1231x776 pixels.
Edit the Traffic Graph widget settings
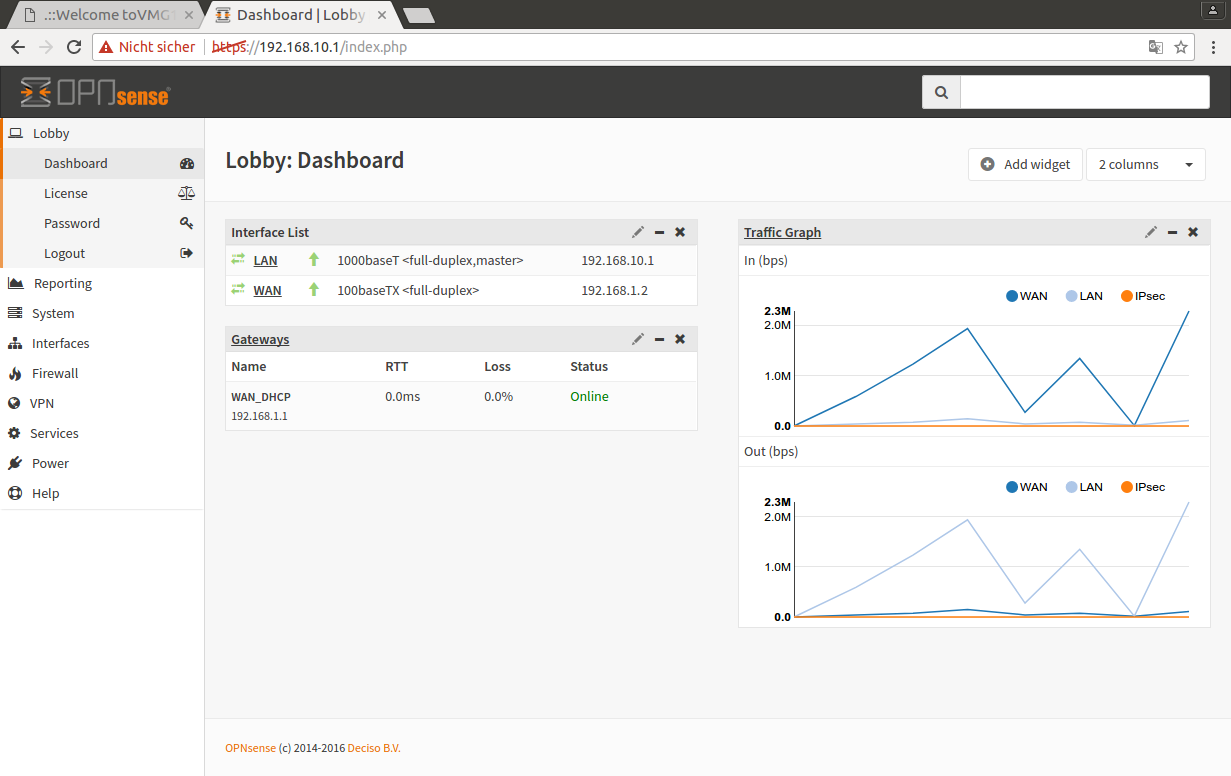point(1151,232)
